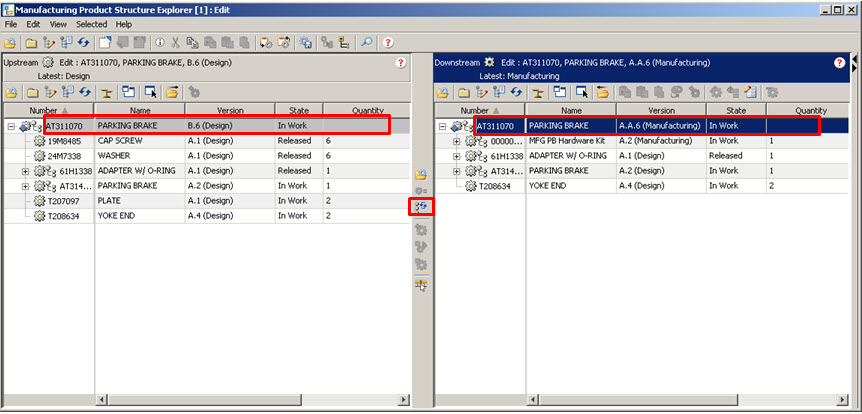This screenshot has height=414, width=862.
Task: Collapse the AT311070 root node in the Upstream tree
Action: click(11, 126)
